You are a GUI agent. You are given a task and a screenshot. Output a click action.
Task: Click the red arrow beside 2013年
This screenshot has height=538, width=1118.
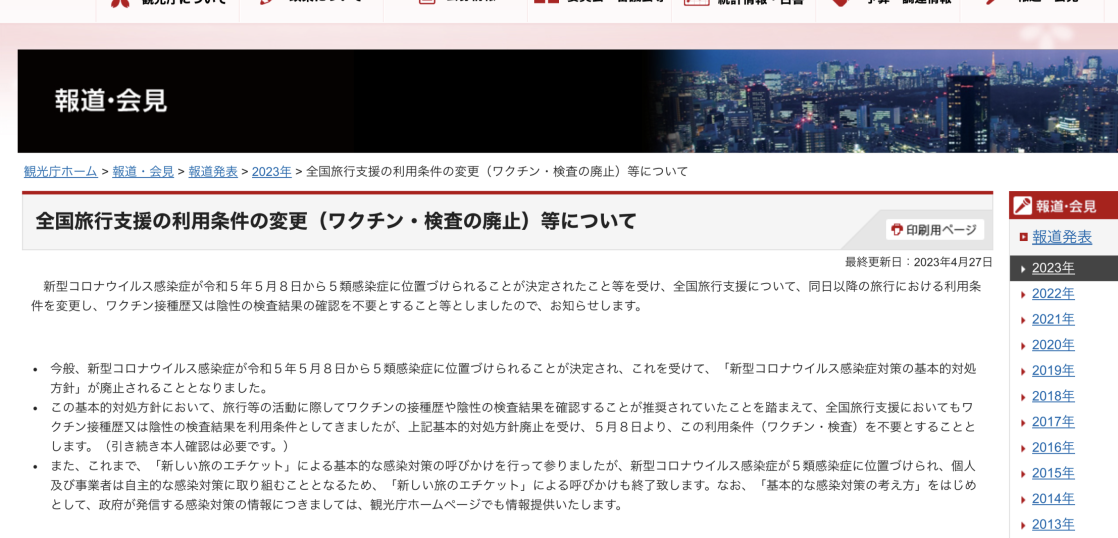point(1022,525)
